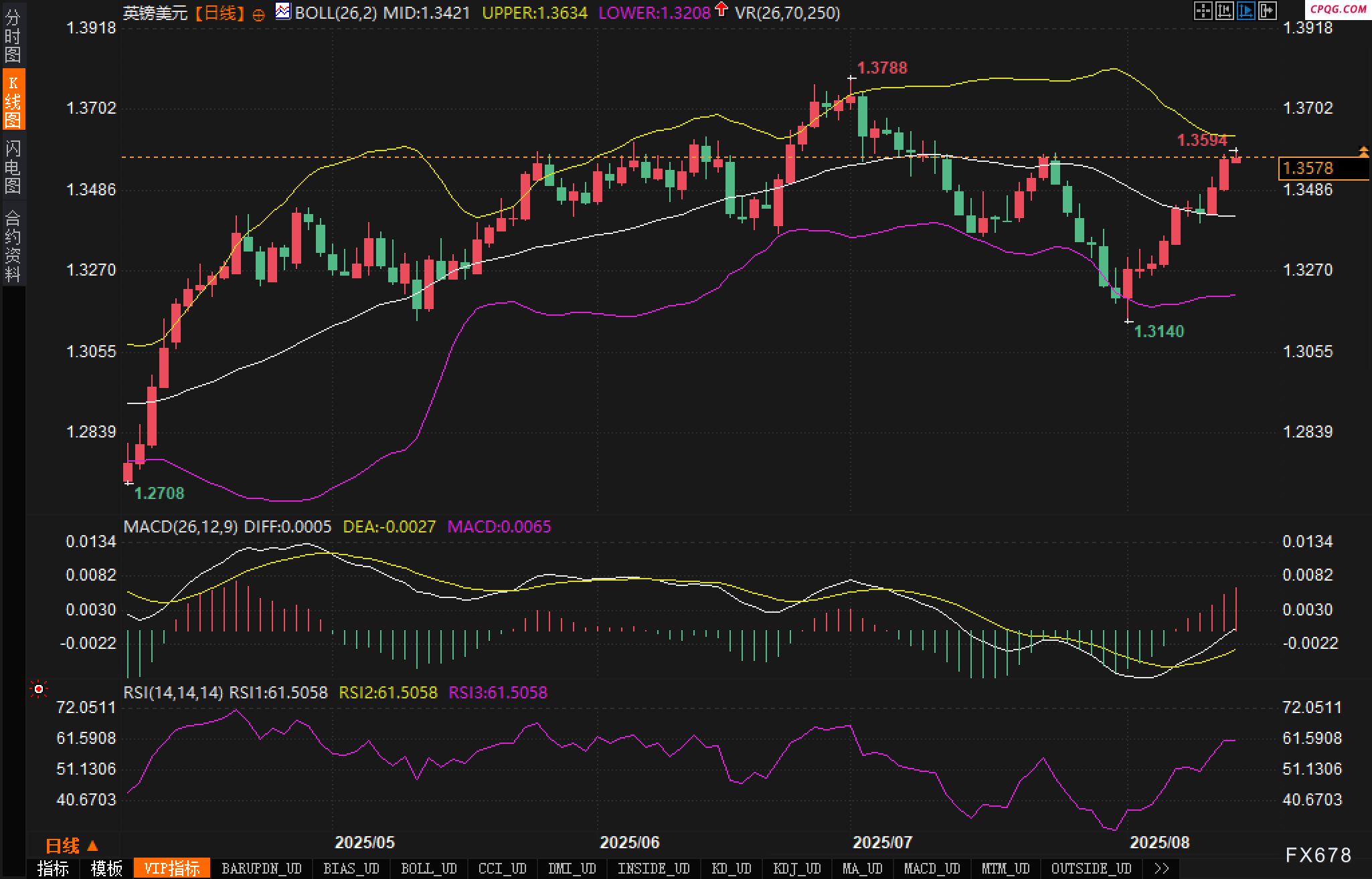Click the shift-chart-right arrow icon
This screenshot has width=1372, height=879.
(1267, 11)
